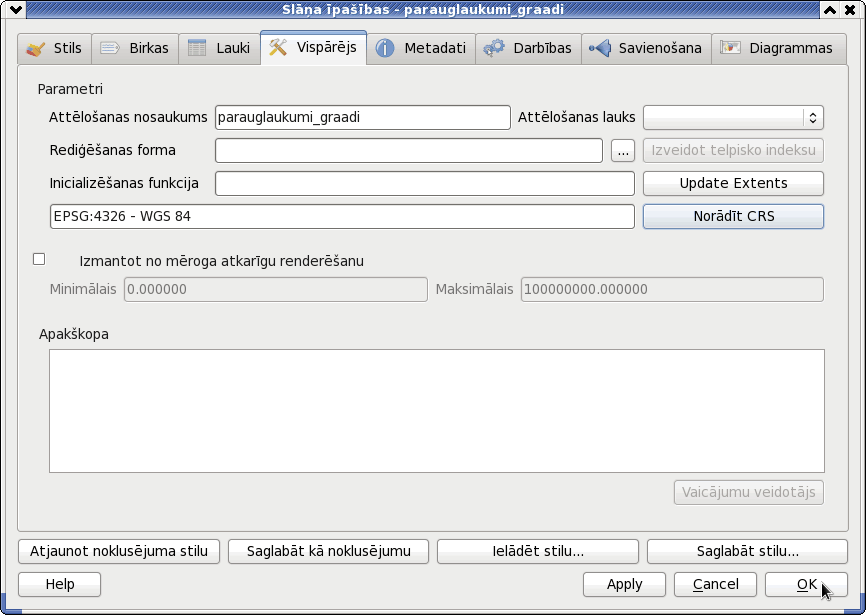
Task: Focus the Rediģēšanas forma input field
Action: (x=409, y=150)
